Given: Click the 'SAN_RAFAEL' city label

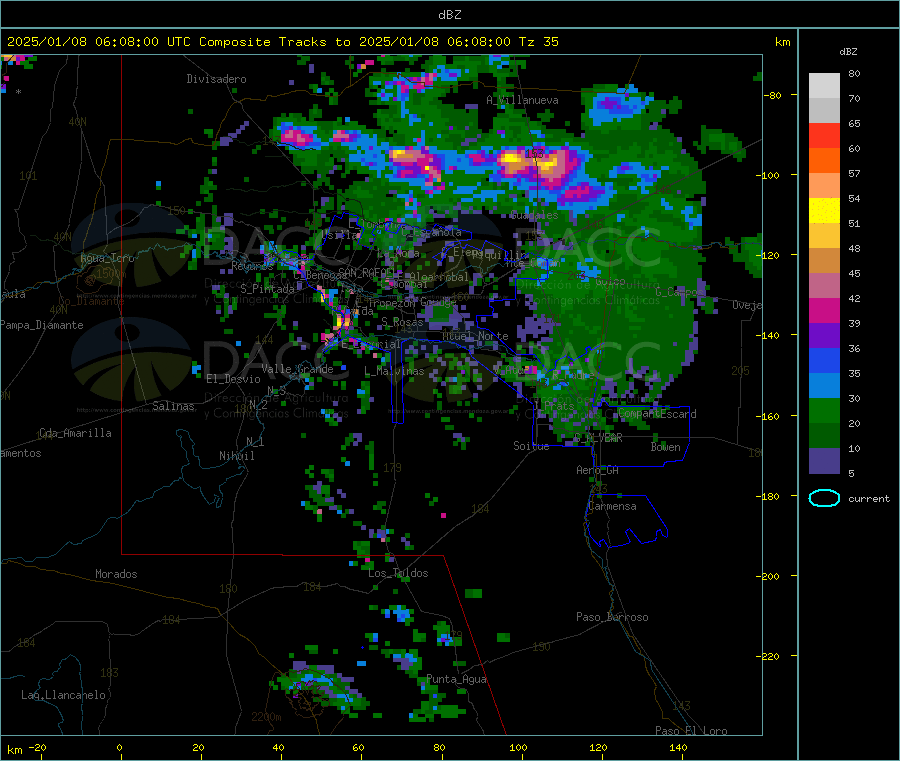Looking at the screenshot, I should (367, 272).
